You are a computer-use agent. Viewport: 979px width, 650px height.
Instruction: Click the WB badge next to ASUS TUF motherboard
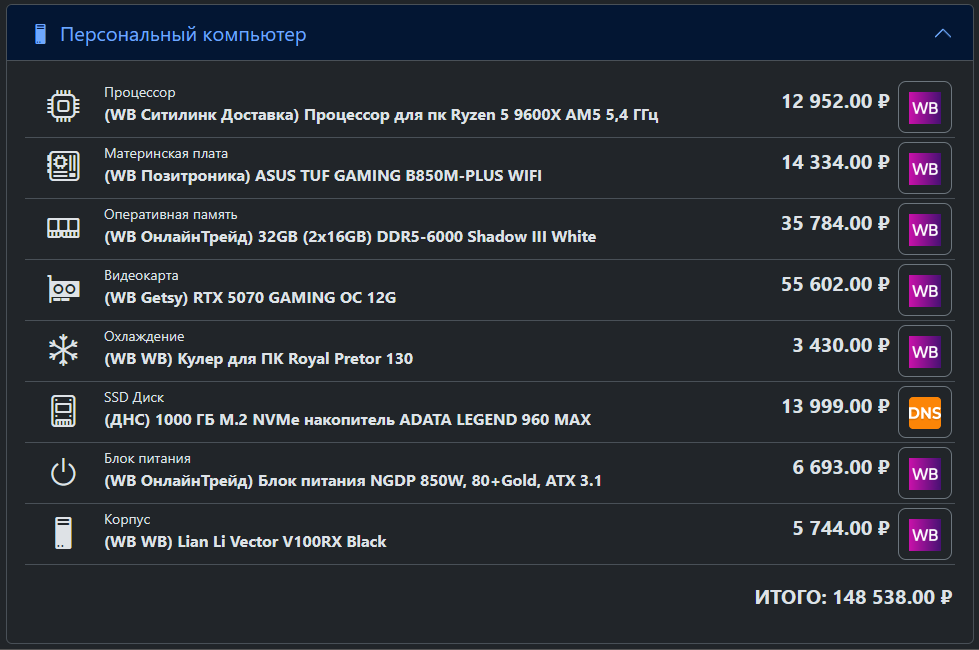[925, 169]
